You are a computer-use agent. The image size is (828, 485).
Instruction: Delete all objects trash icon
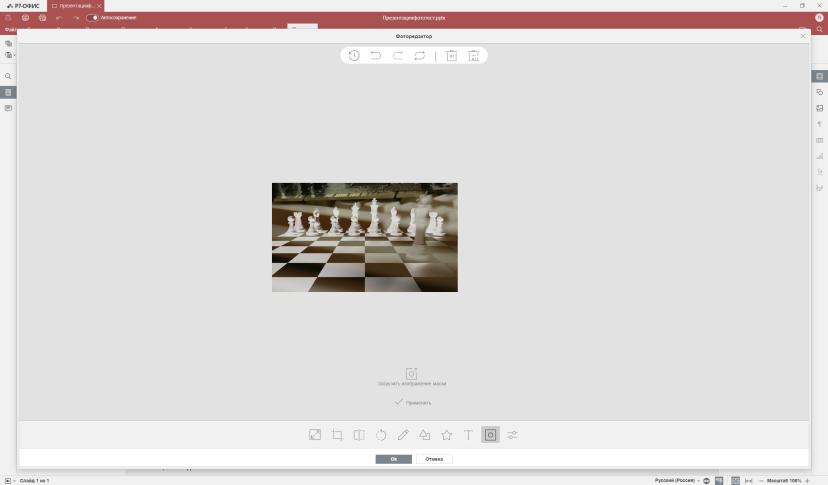coord(474,56)
